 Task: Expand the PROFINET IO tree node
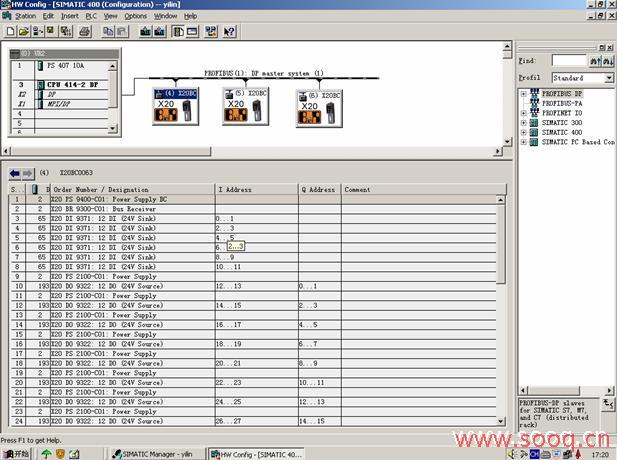pyautogui.click(x=523, y=114)
